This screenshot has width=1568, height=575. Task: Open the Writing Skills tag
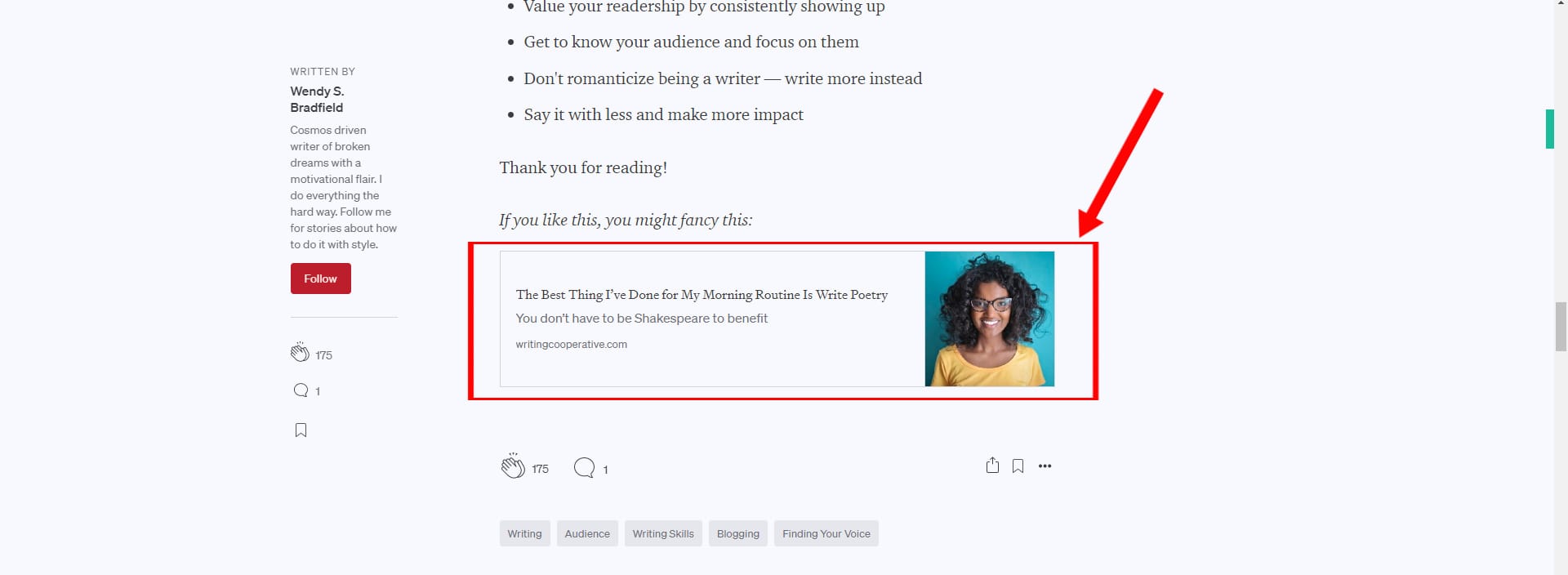(x=663, y=533)
